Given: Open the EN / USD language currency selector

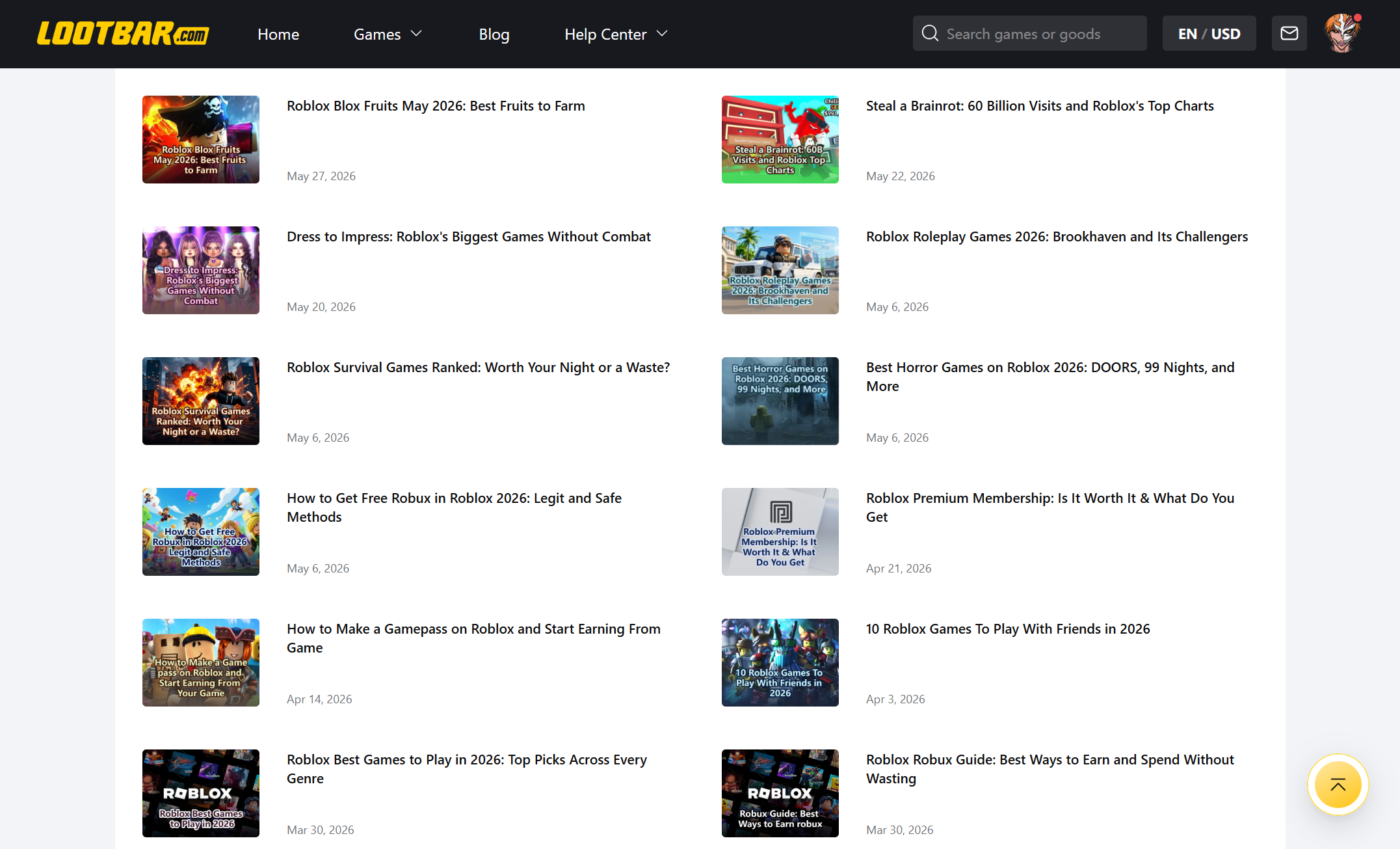Looking at the screenshot, I should click(x=1209, y=33).
